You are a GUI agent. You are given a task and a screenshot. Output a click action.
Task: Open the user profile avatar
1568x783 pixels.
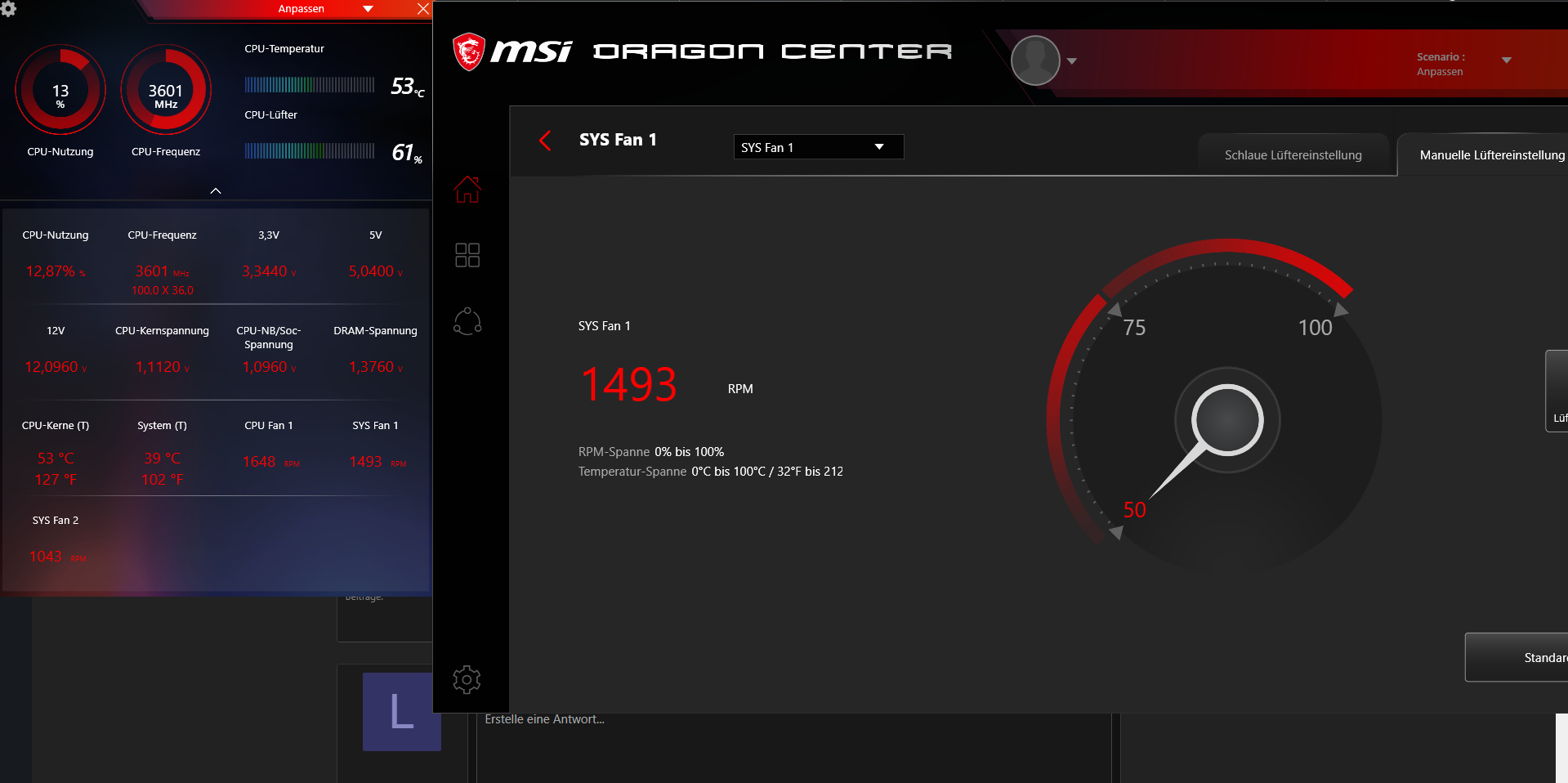[1035, 60]
